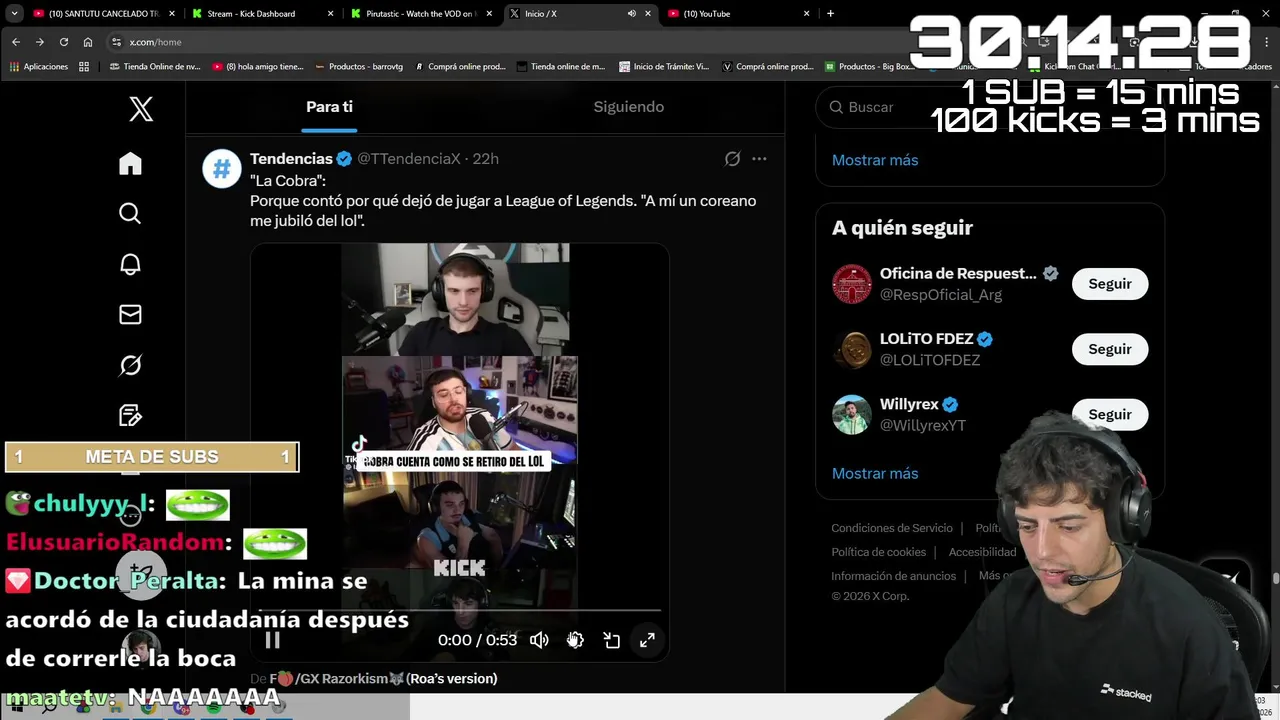Open Productos - Big Box bookmark
The width and height of the screenshot is (1280, 720).
pyautogui.click(x=870, y=67)
